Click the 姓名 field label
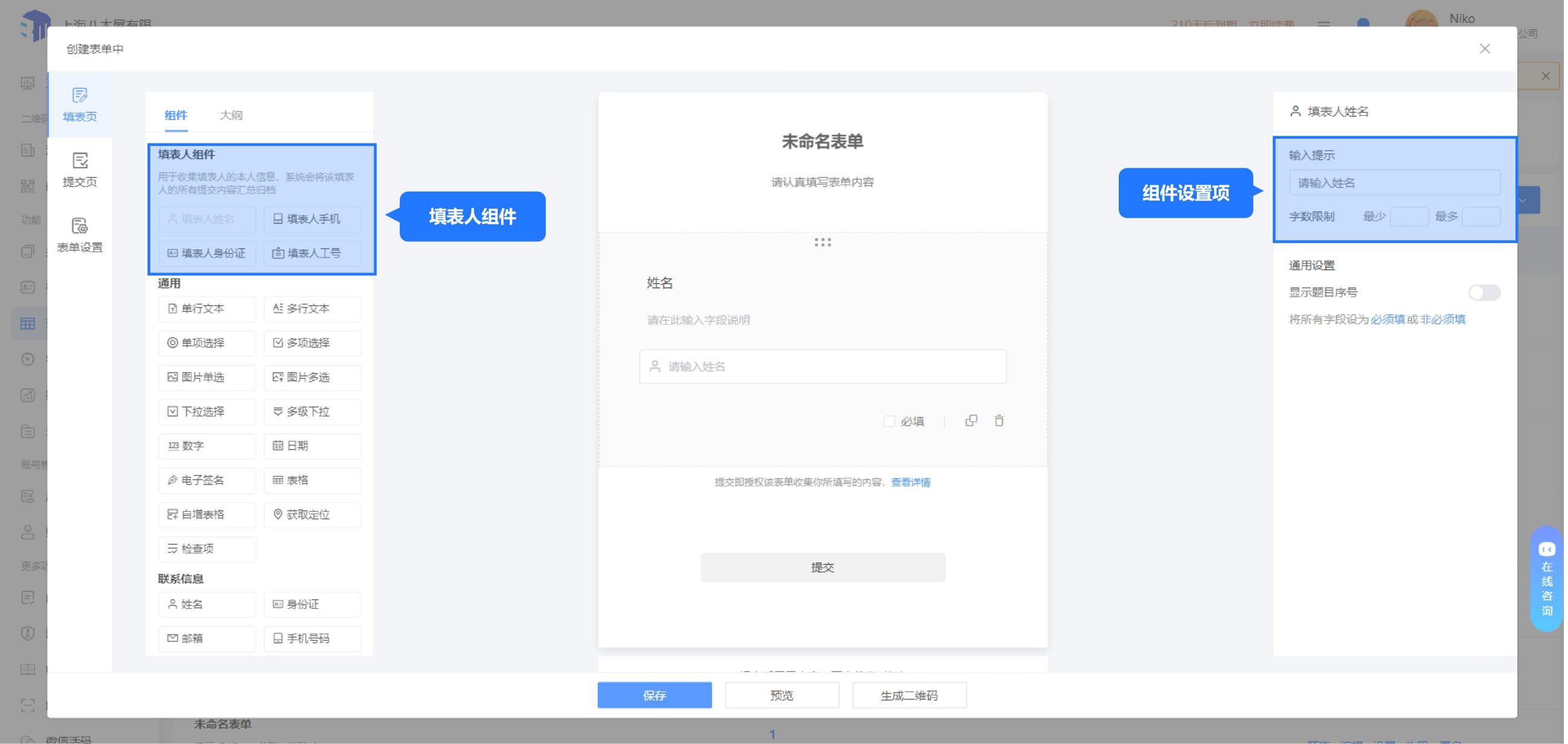The image size is (1568, 744). point(661,284)
